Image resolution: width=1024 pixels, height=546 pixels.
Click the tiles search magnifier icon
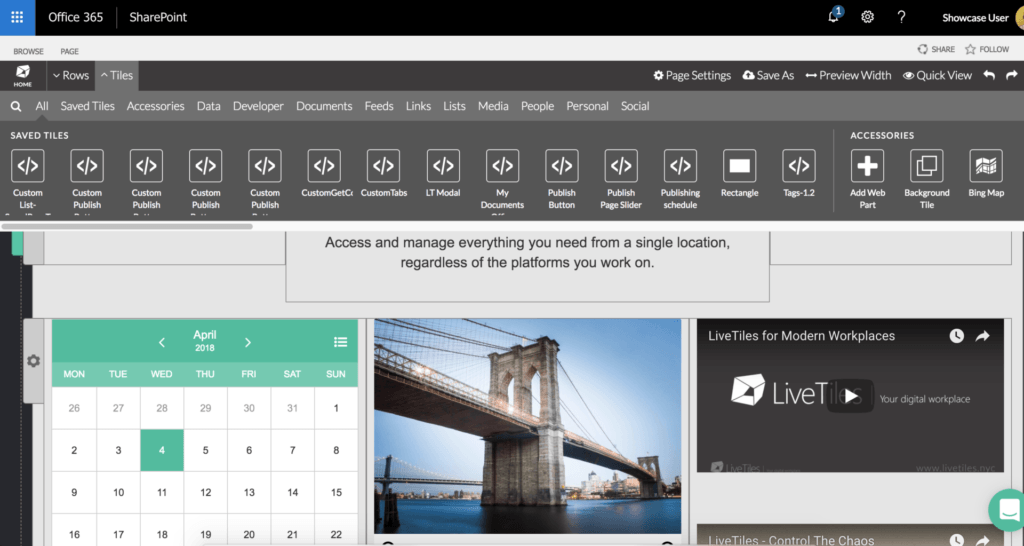click(x=16, y=106)
